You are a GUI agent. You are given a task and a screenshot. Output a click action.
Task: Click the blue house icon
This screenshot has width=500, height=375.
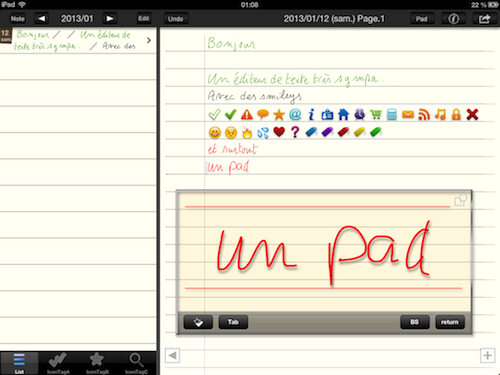pyautogui.click(x=343, y=114)
